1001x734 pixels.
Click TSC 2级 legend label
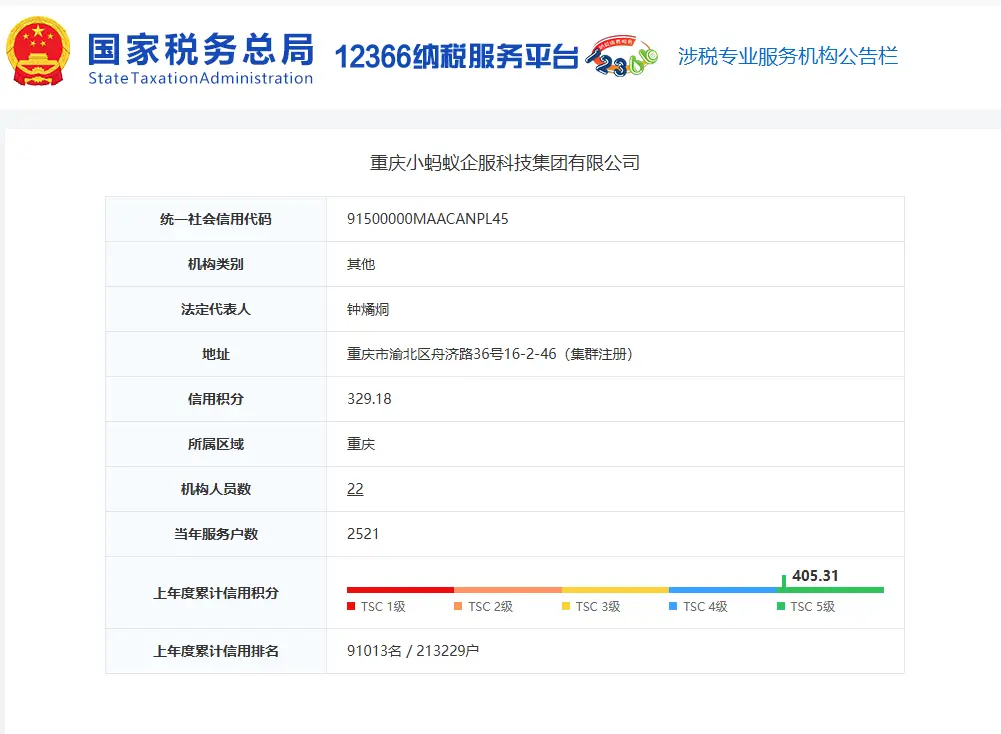point(490,606)
